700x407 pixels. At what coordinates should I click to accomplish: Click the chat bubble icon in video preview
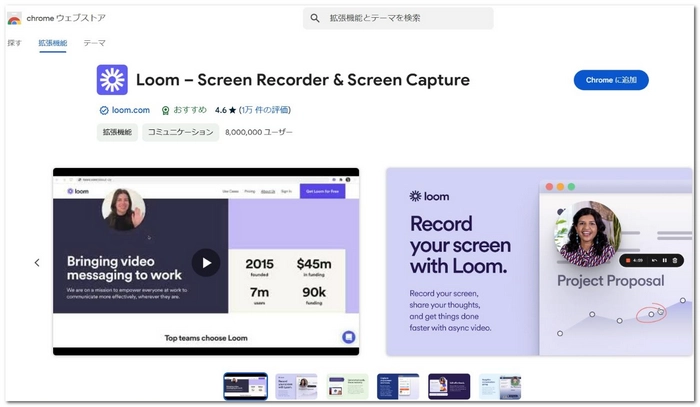click(x=349, y=337)
